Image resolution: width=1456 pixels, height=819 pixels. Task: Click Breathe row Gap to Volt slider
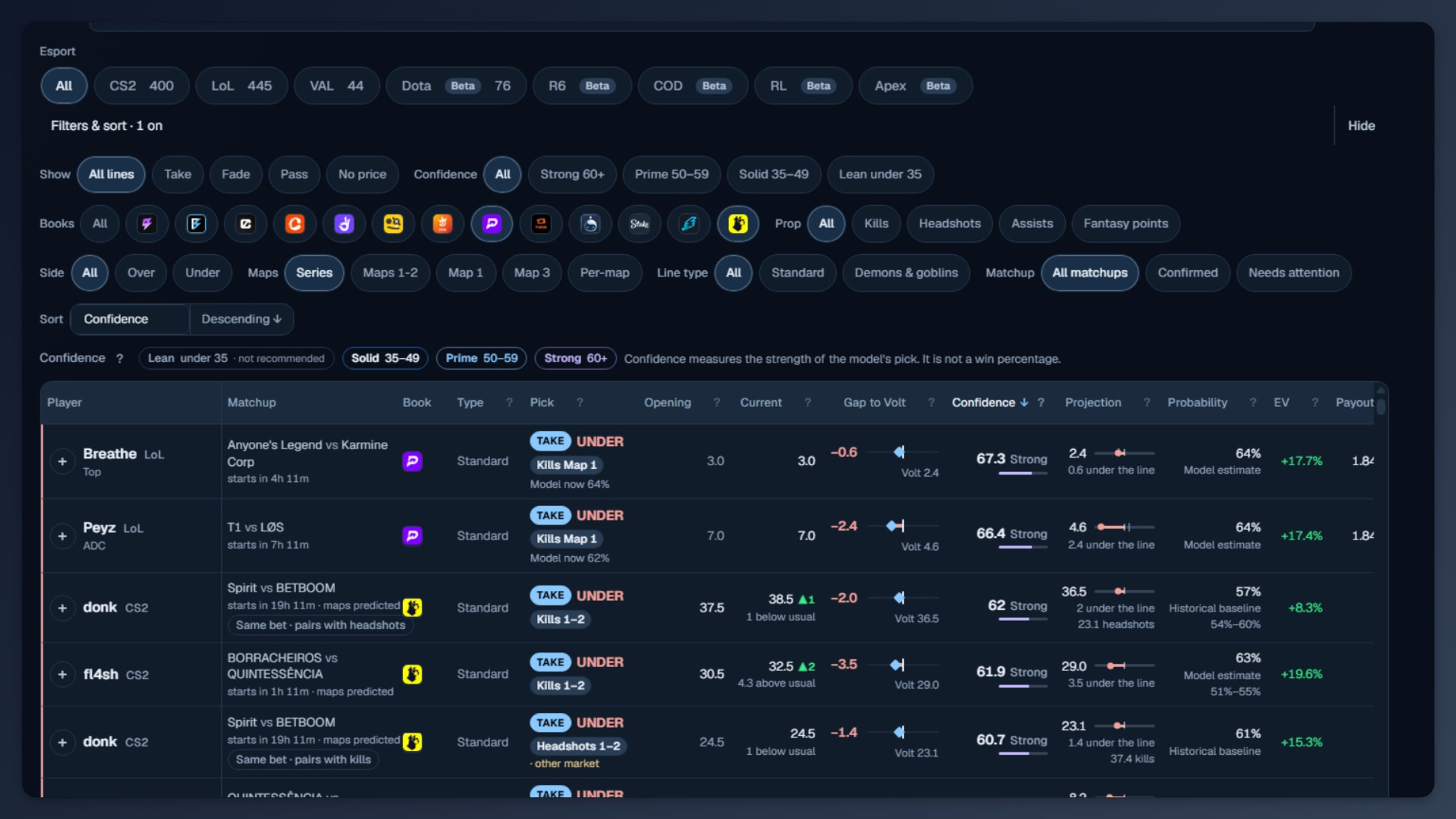(903, 452)
